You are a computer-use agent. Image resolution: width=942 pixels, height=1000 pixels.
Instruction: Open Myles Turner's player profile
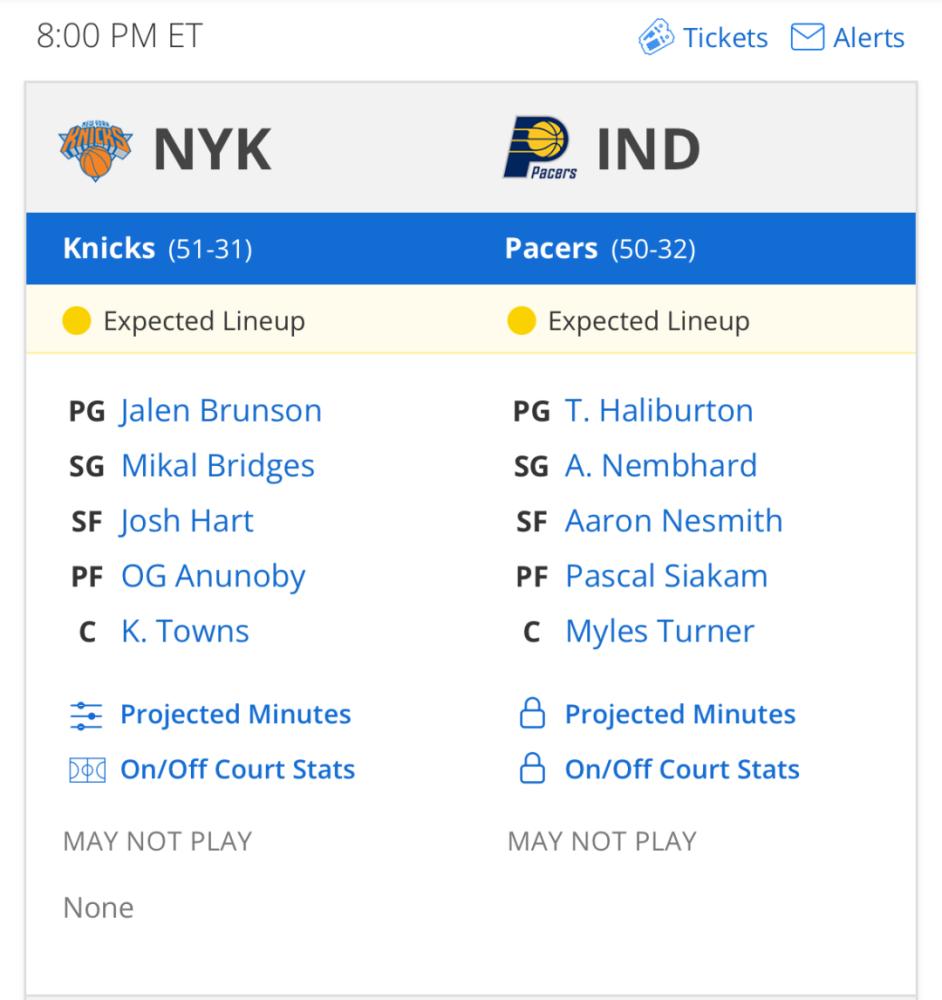660,632
